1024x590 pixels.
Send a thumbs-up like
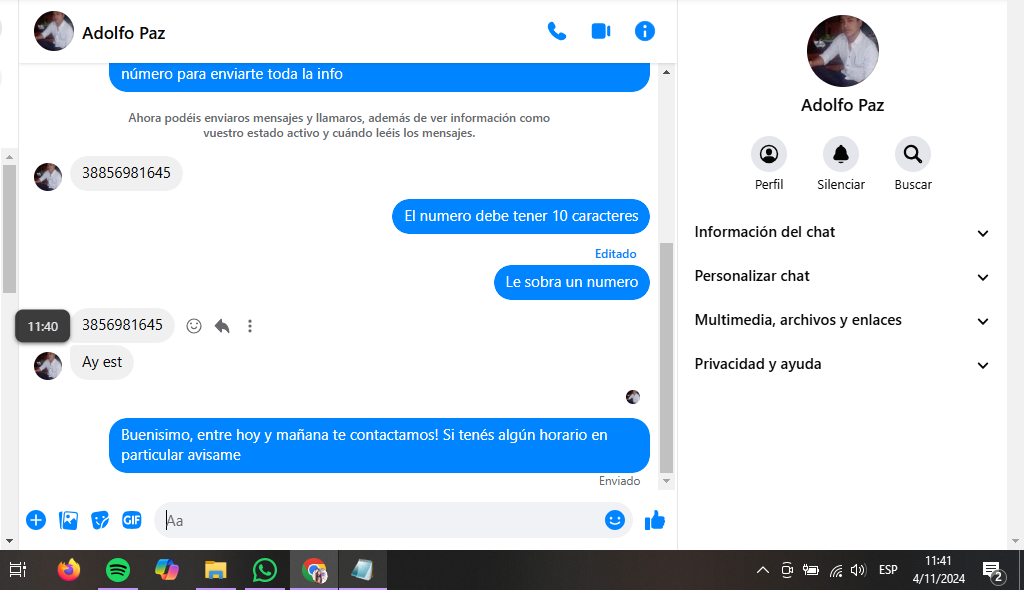click(654, 520)
